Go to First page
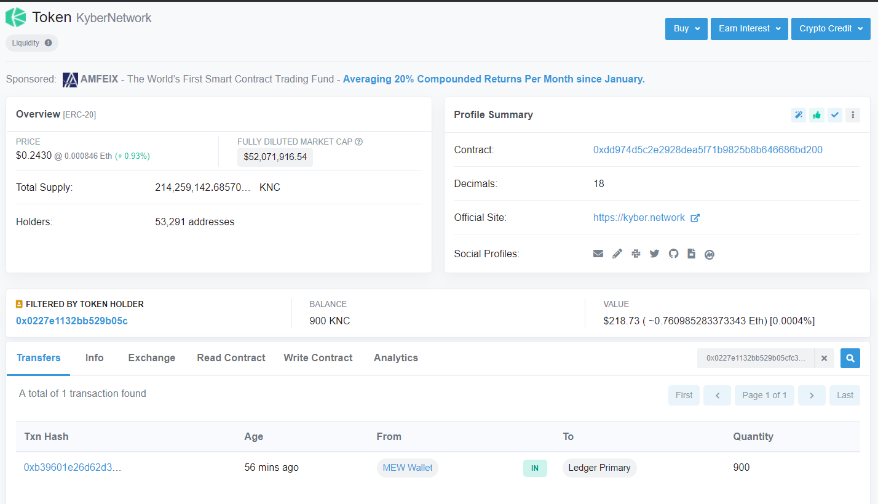878x504 pixels. [684, 395]
